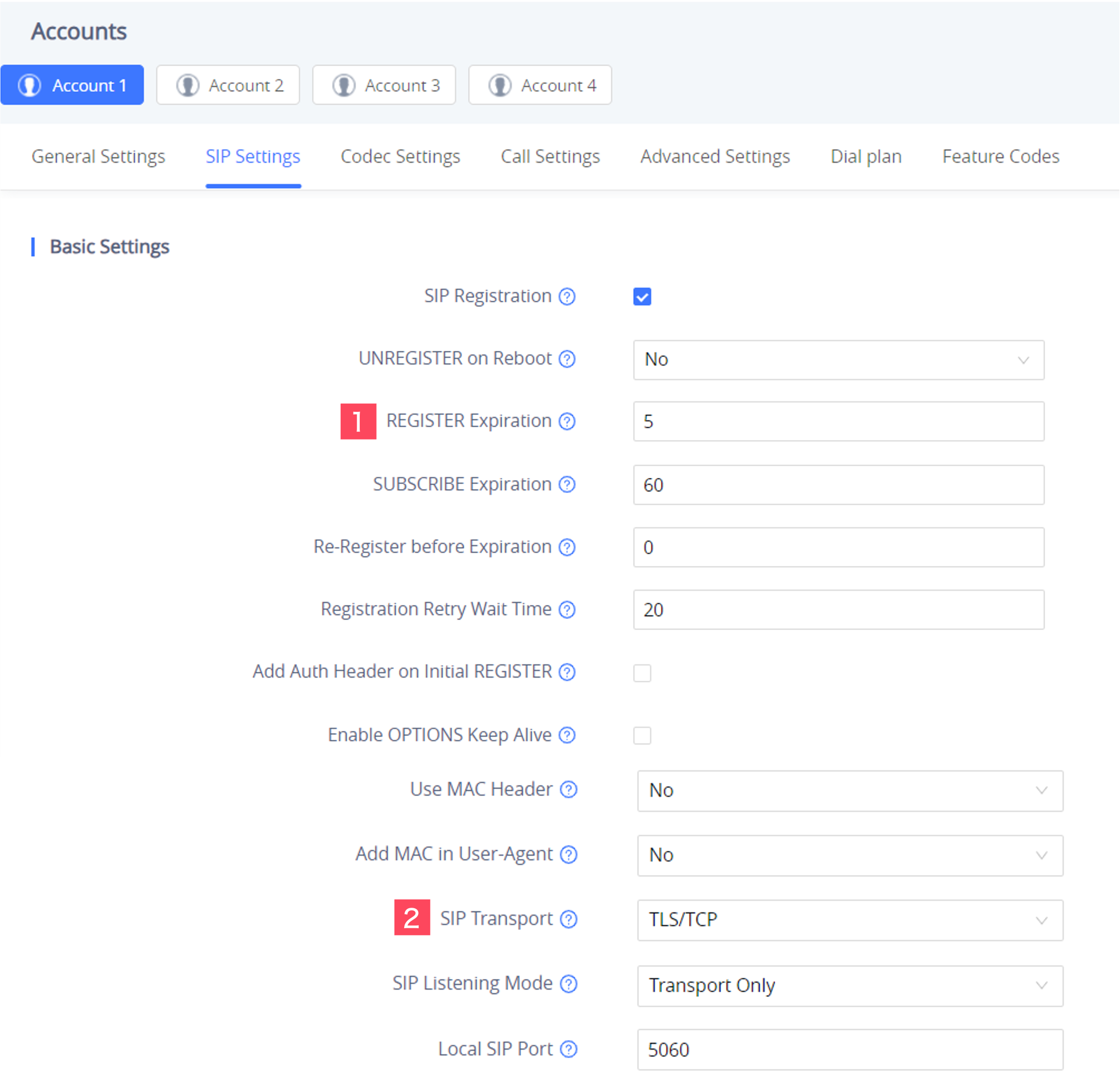Select Account 2 button
Screen dimensions: 1120x1087
pos(228,85)
